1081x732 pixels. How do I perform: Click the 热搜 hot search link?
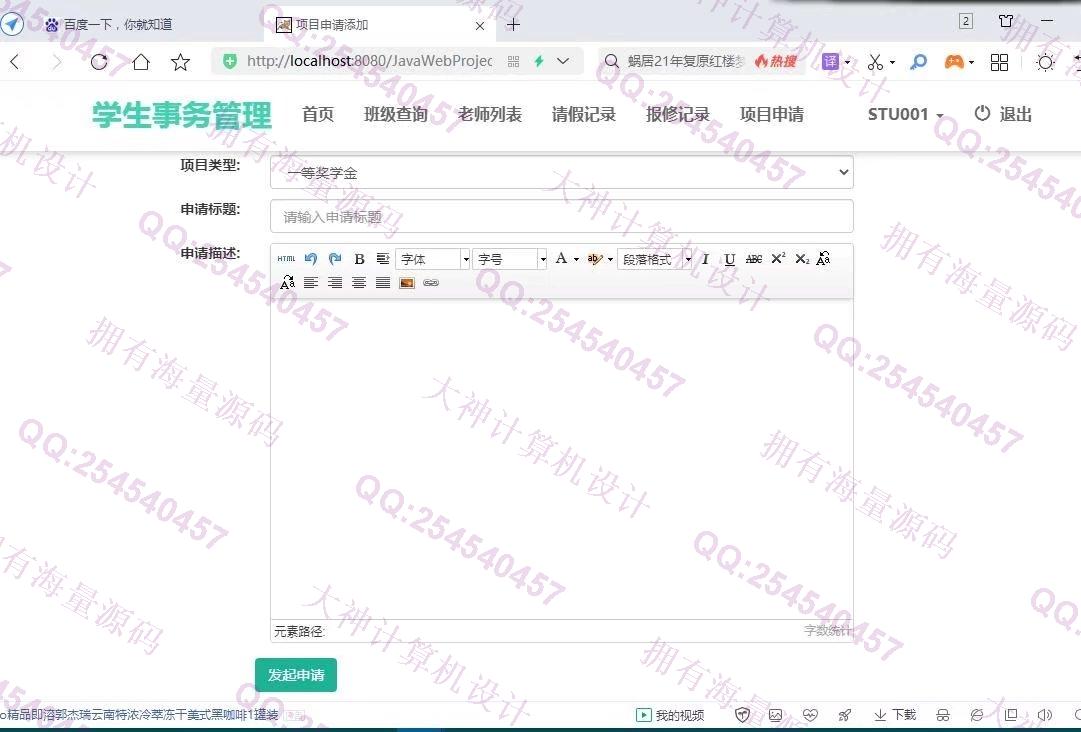(x=776, y=61)
